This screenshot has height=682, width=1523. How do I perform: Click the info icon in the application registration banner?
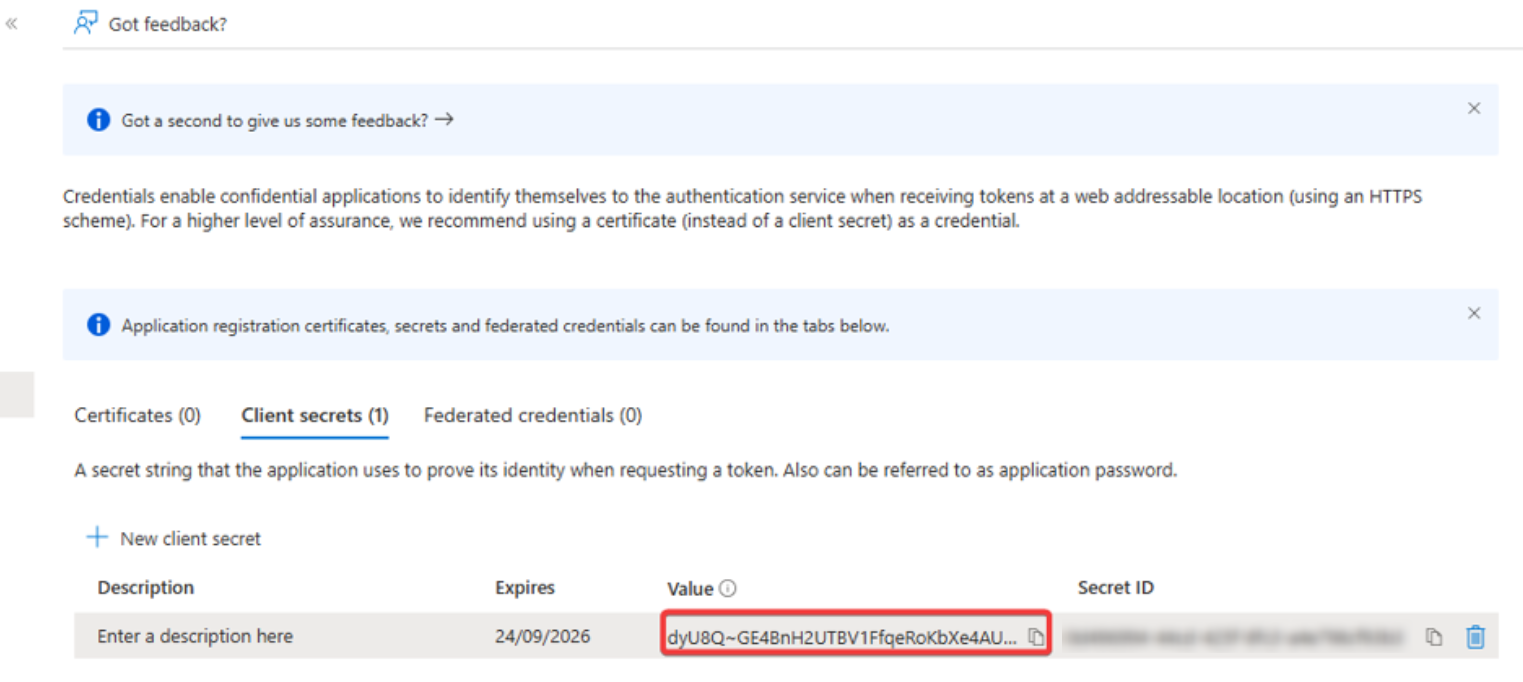[98, 325]
